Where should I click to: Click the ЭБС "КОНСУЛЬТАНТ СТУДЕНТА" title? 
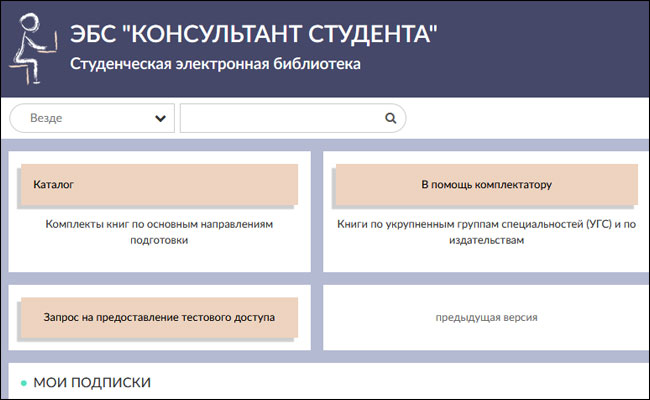254,33
